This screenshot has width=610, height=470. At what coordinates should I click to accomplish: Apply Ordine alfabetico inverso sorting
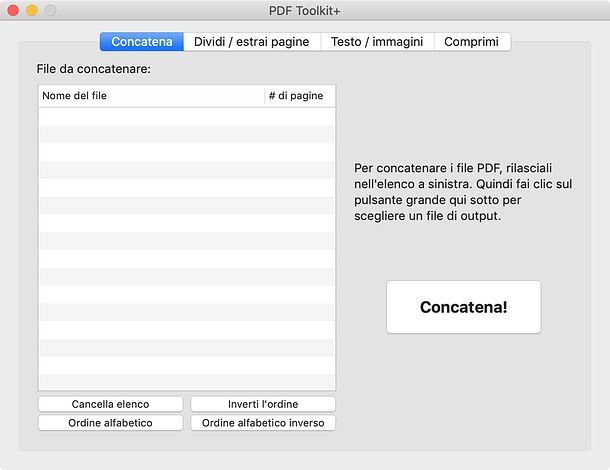[263, 423]
